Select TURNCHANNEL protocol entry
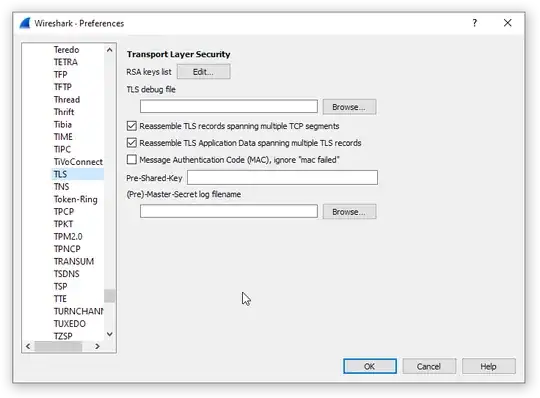 [x=79, y=311]
